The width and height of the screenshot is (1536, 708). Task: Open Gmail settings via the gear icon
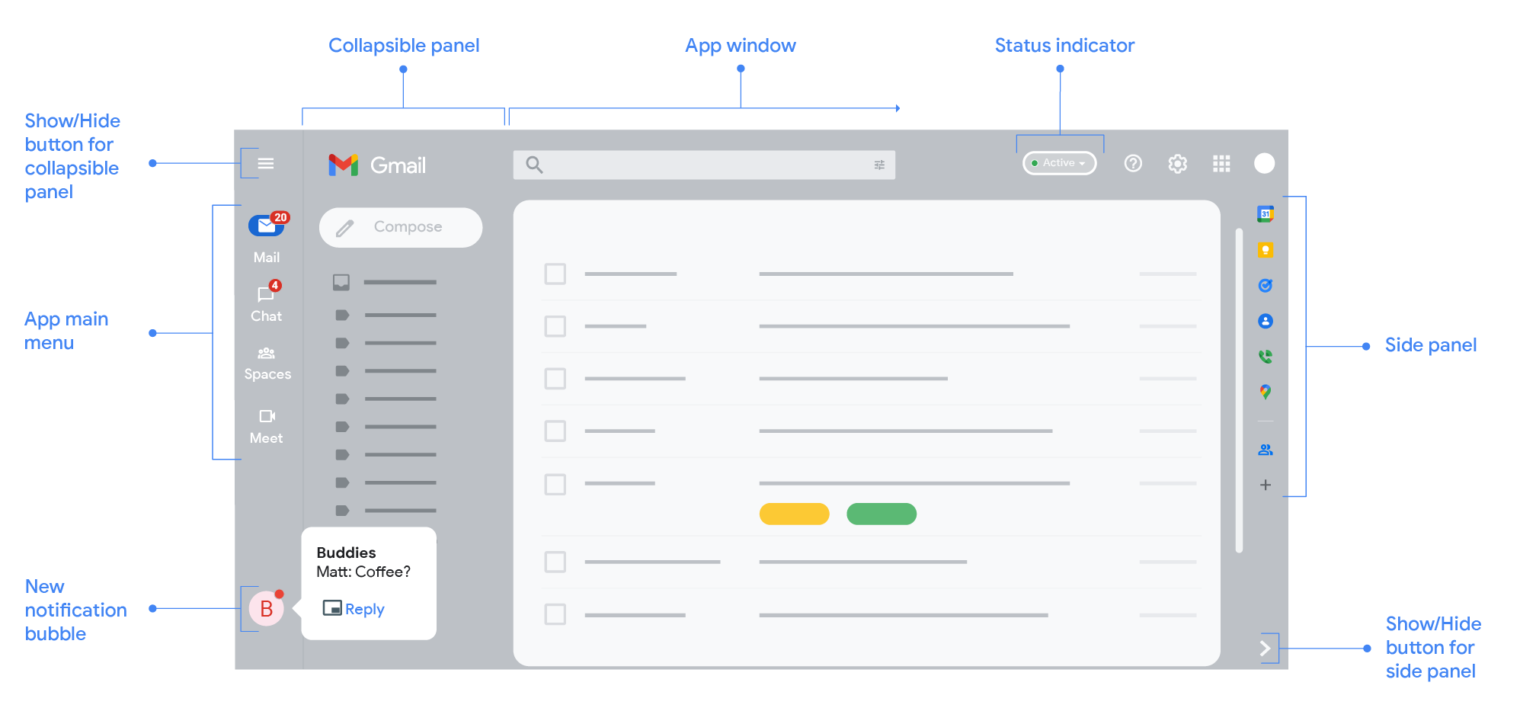tap(1177, 163)
